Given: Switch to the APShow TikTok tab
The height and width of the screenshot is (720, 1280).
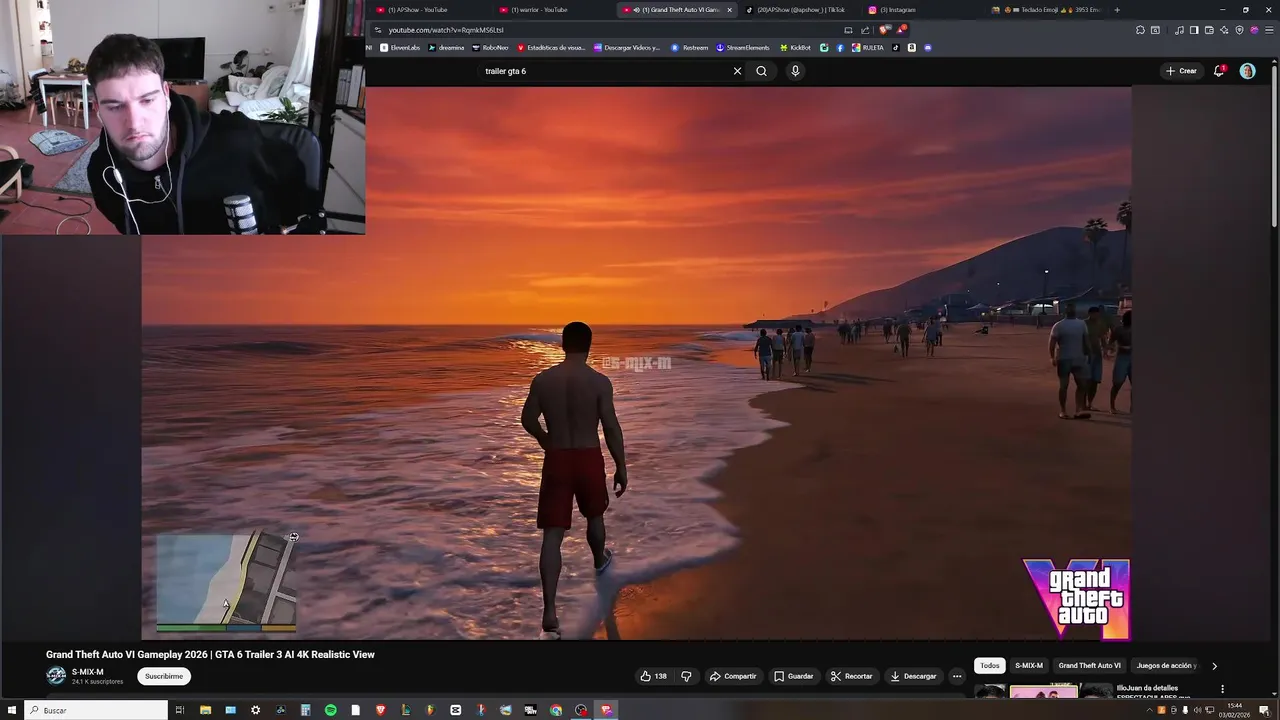Looking at the screenshot, I should [x=800, y=10].
